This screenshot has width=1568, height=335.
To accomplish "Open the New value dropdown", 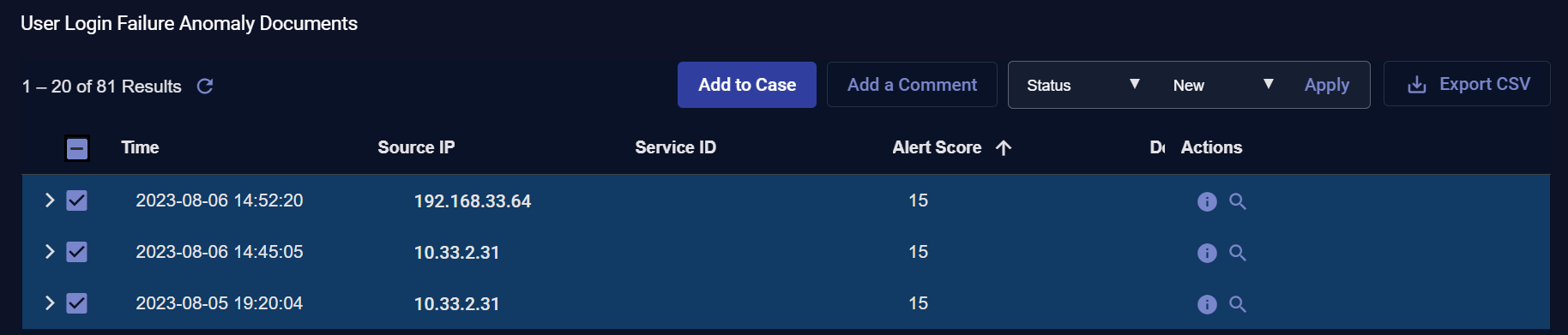I will (1223, 85).
